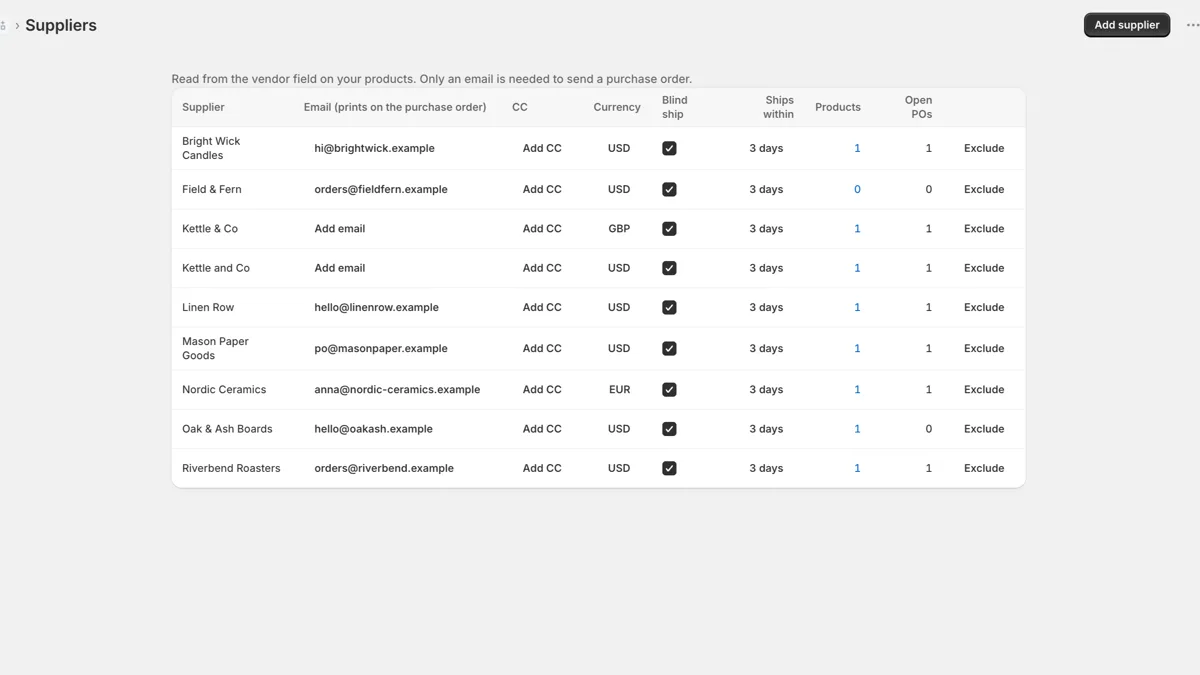This screenshot has width=1200, height=675.
Task: Toggle Blind ship for Bright Wick Candles
Action: click(669, 148)
